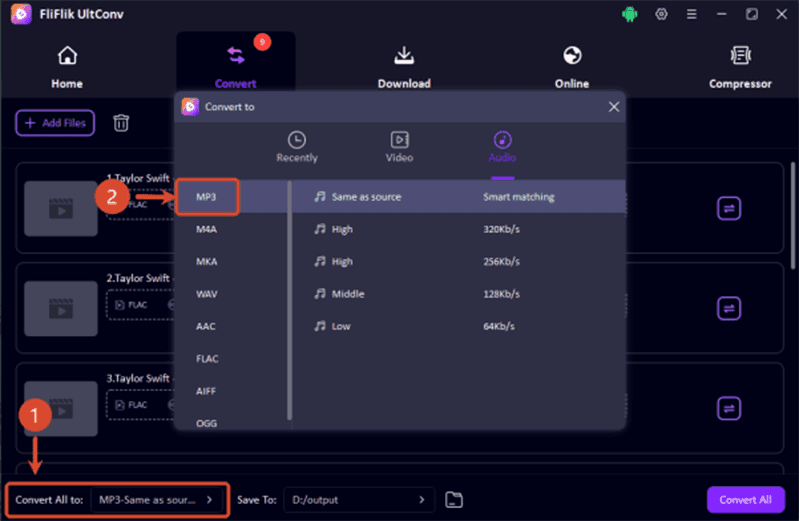Select AAC format
800x521 pixels.
pyautogui.click(x=206, y=326)
